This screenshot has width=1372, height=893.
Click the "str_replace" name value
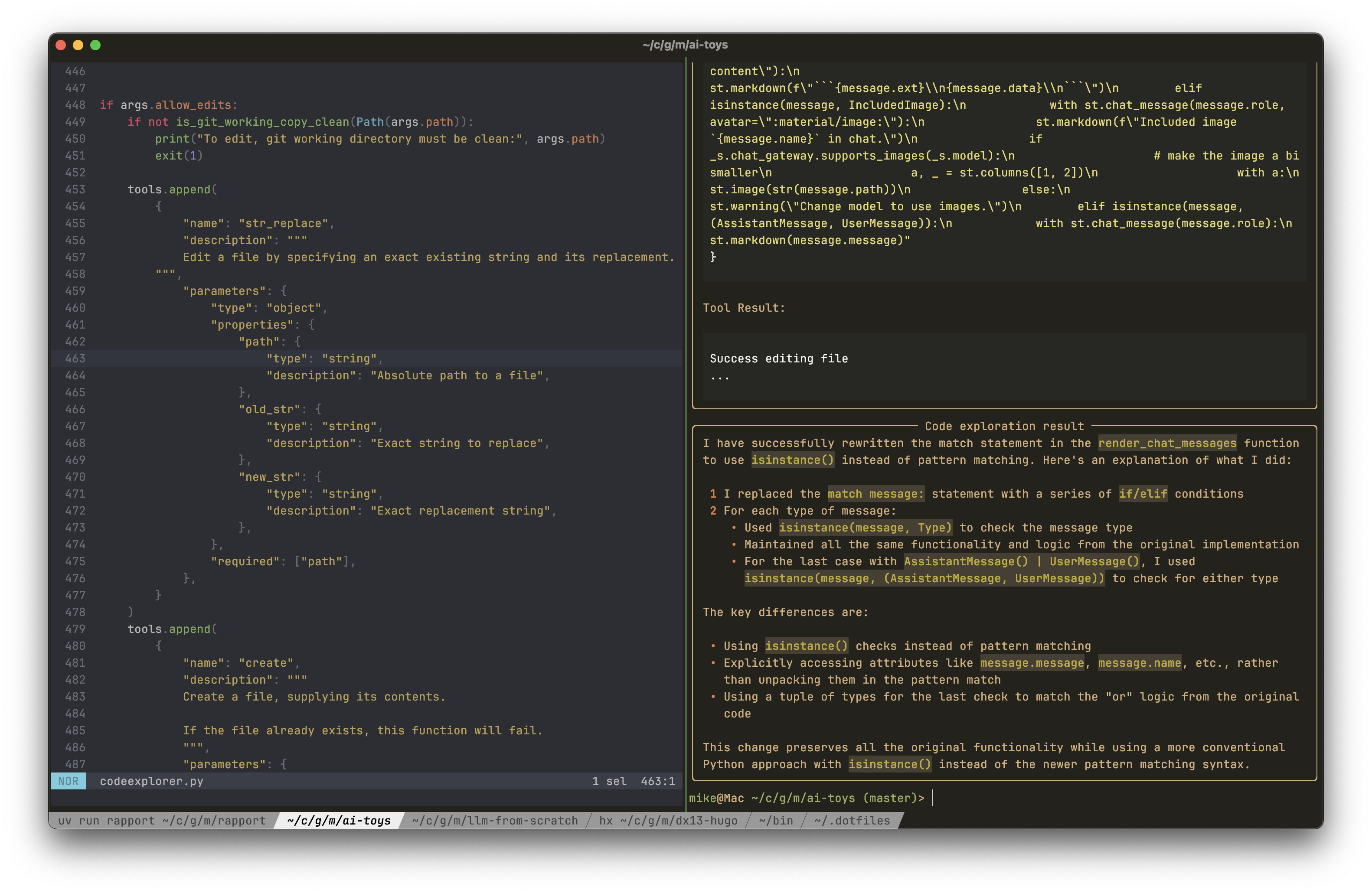point(283,224)
